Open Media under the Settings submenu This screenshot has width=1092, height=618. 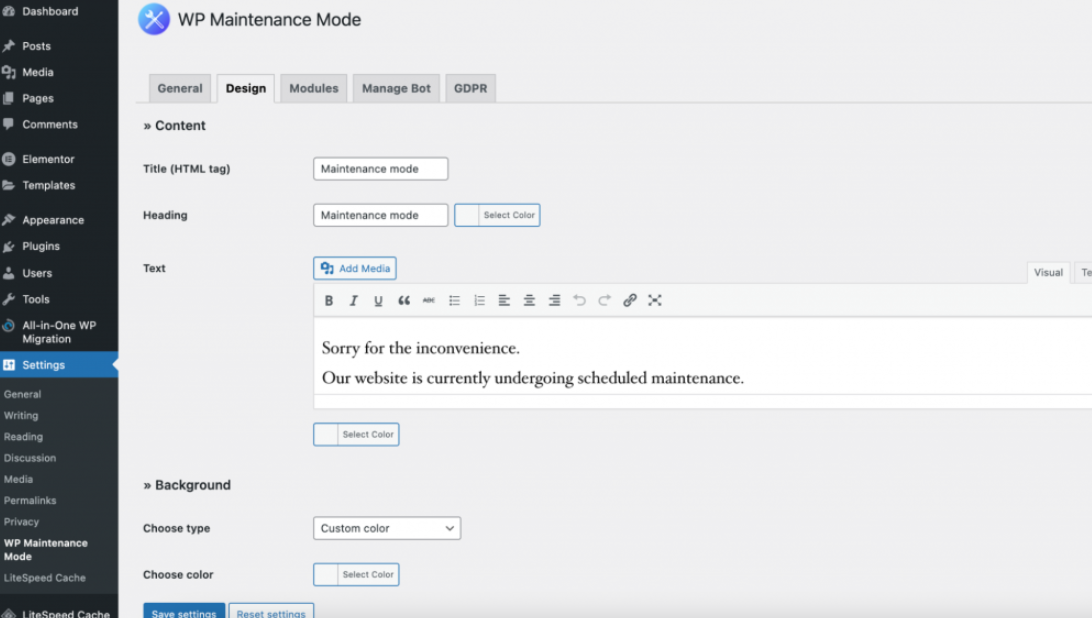(18, 479)
